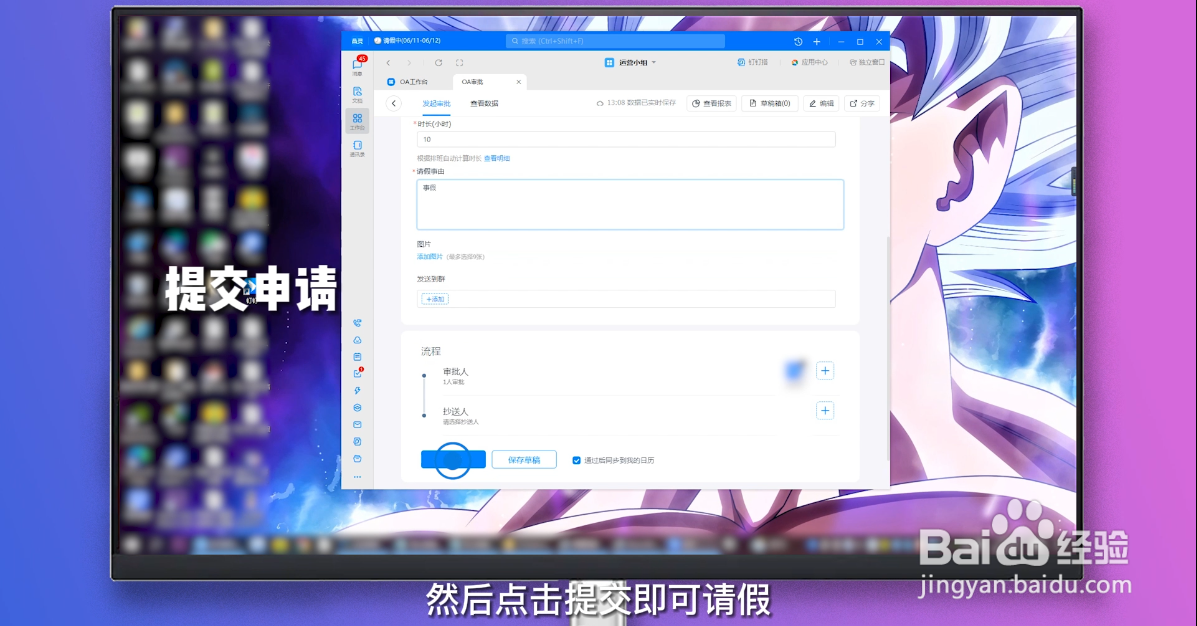The height and width of the screenshot is (626, 1197).
Task: Click the 分享 share button
Action: click(x=862, y=103)
